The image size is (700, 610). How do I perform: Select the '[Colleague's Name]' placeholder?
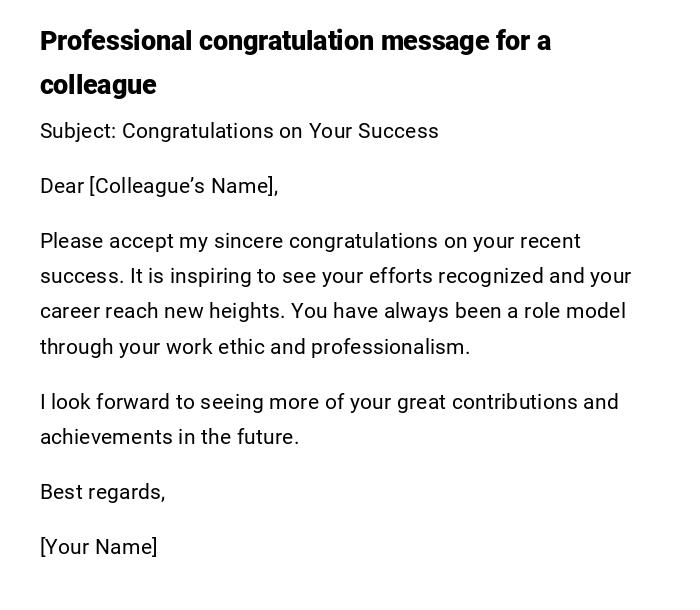[183, 186]
